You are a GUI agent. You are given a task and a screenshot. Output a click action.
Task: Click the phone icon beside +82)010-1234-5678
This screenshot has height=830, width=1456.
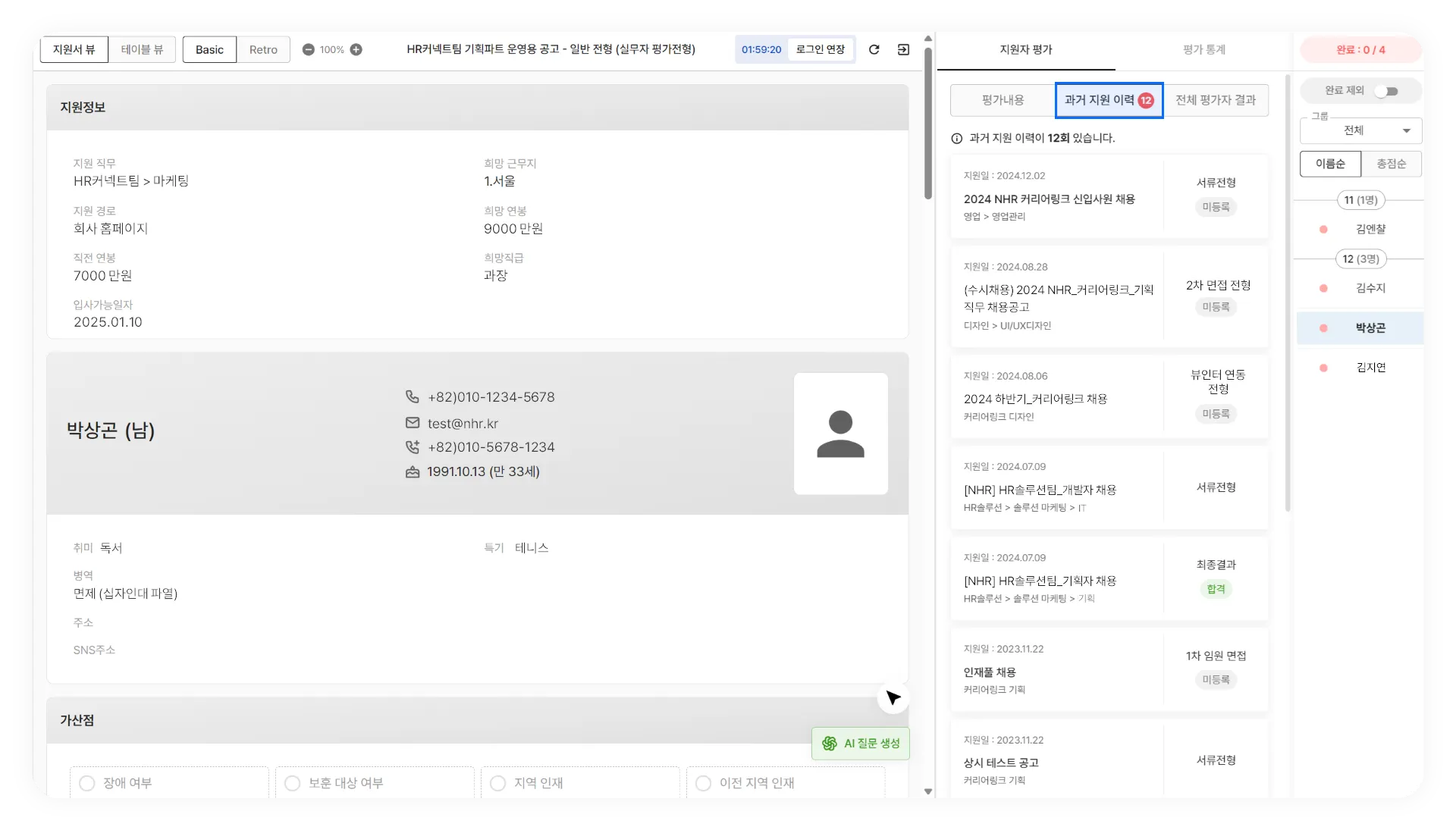pos(412,397)
